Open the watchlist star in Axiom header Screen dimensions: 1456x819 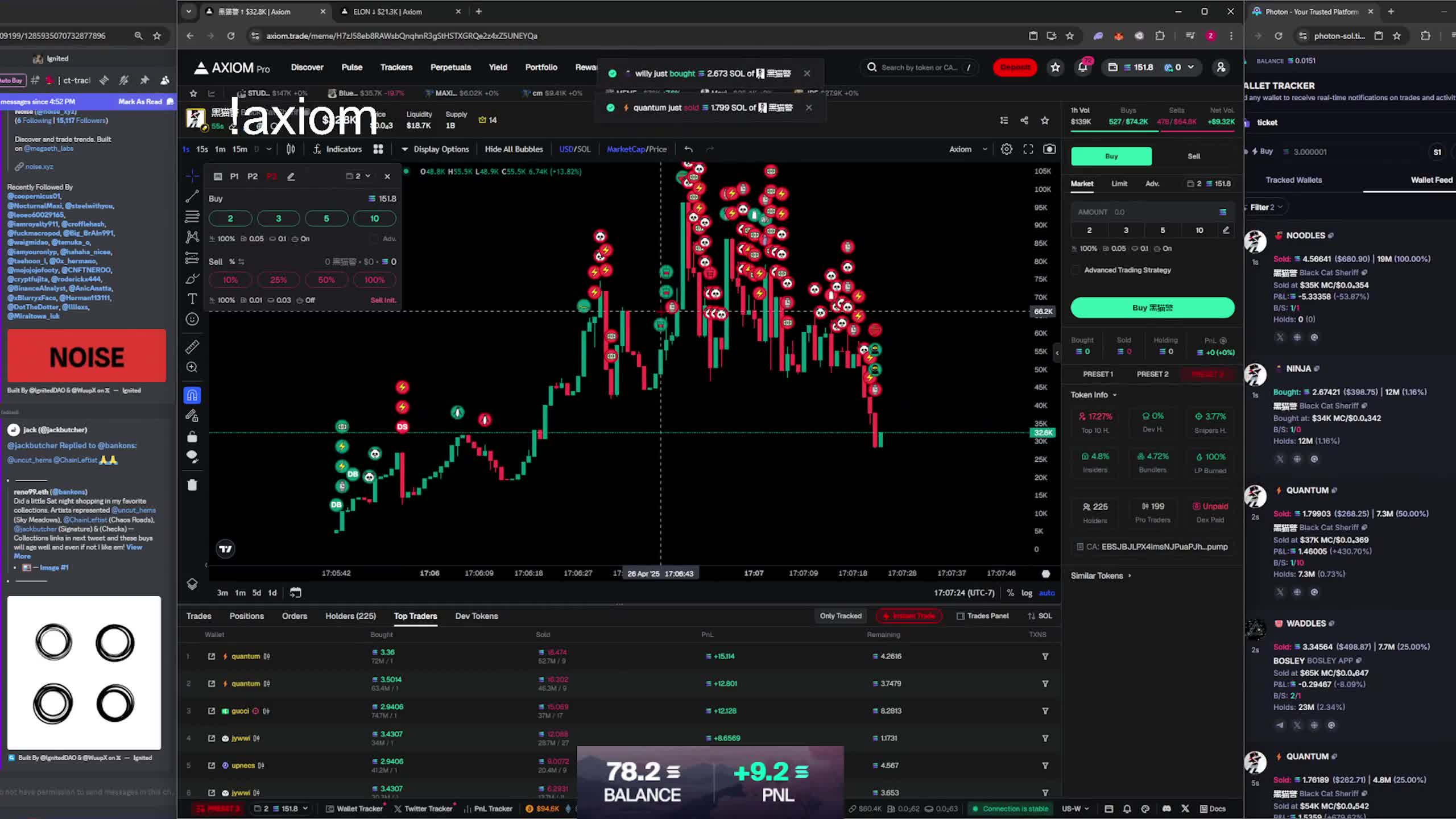[x=1056, y=67]
